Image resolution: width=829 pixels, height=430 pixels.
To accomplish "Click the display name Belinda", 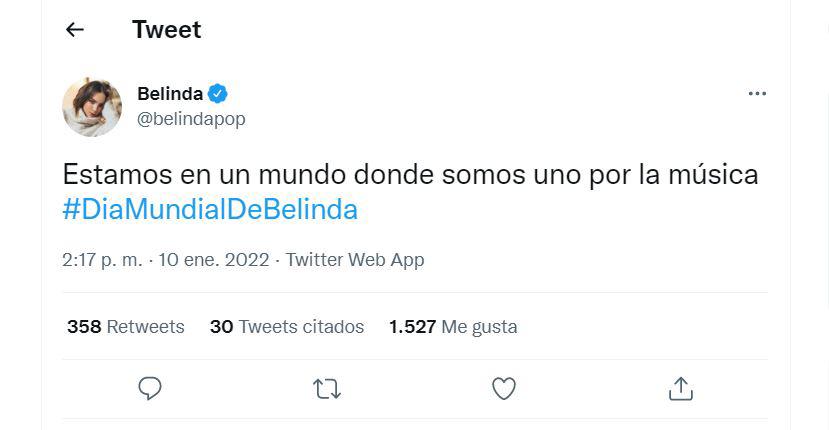I will click(x=169, y=94).
